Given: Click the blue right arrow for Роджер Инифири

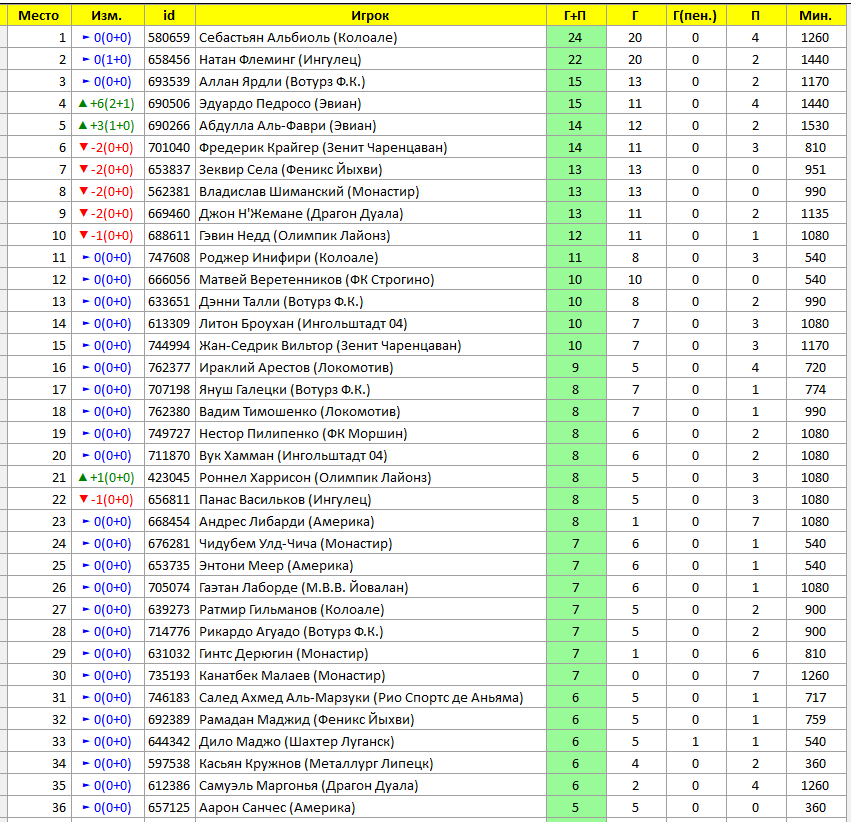Looking at the screenshot, I should tap(86, 257).
